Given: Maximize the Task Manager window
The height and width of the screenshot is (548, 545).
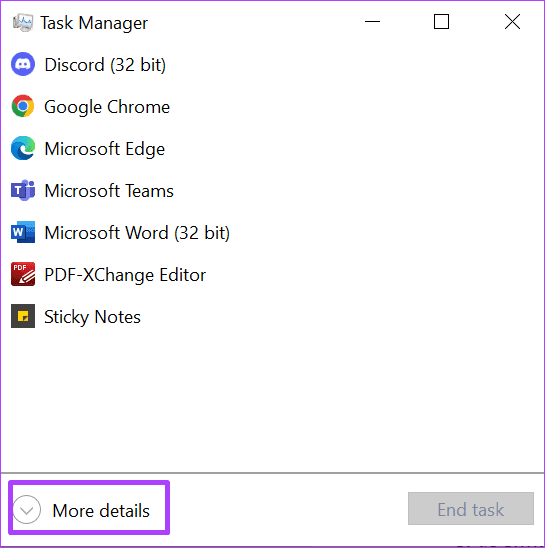Looking at the screenshot, I should click(441, 22).
